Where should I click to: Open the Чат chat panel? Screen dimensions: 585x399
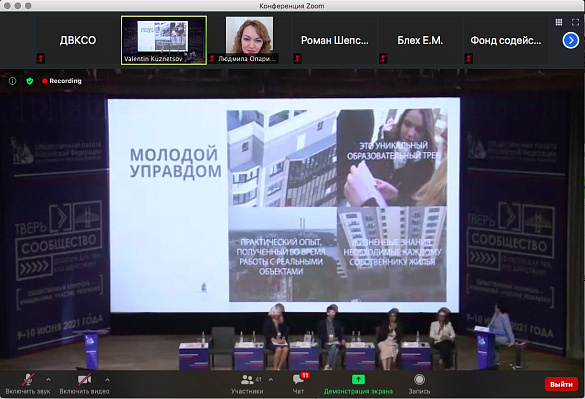(298, 384)
